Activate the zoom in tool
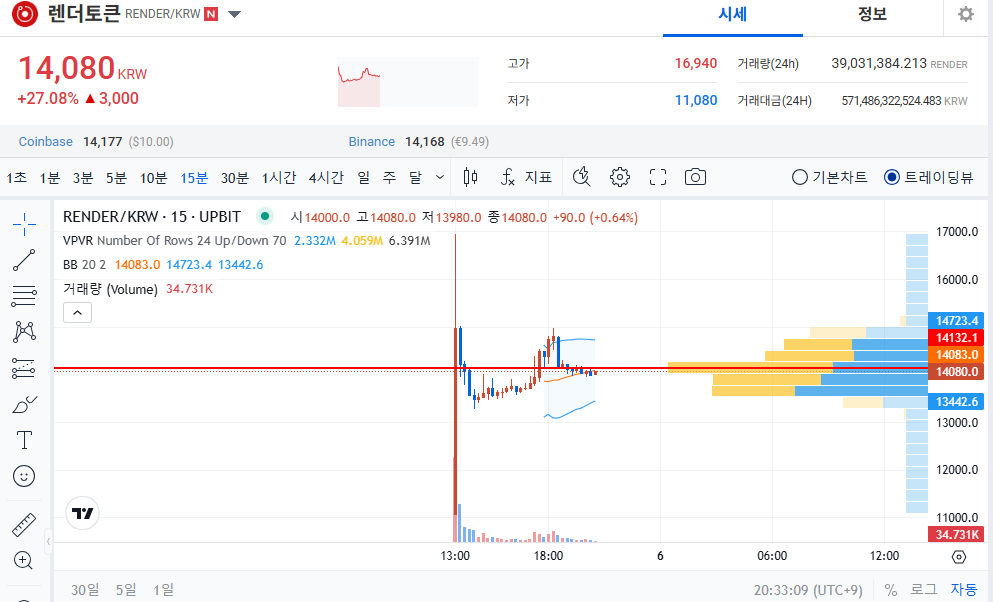 pos(24,560)
